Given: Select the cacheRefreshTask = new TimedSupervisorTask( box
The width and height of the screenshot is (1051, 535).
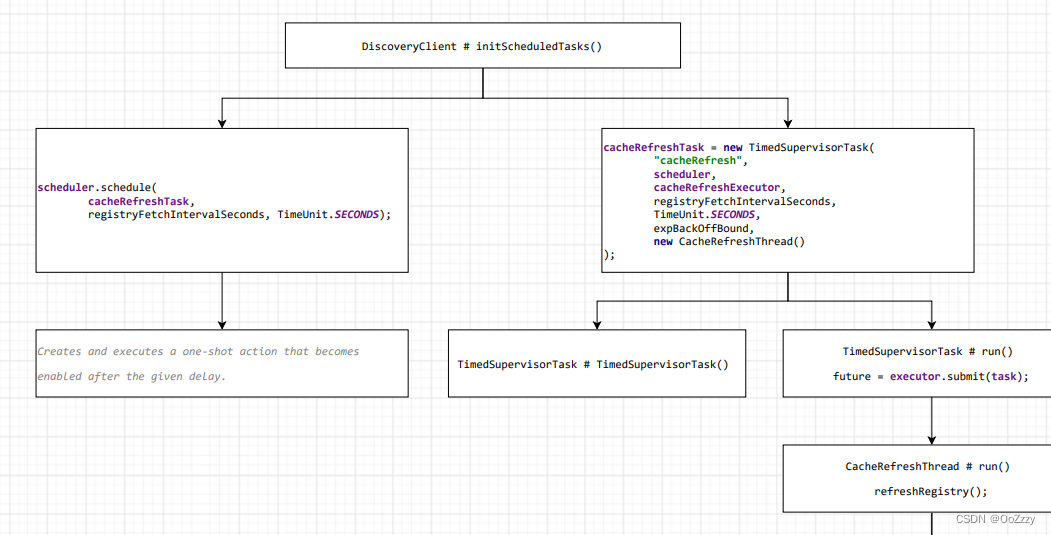Looking at the screenshot, I should 788,200.
